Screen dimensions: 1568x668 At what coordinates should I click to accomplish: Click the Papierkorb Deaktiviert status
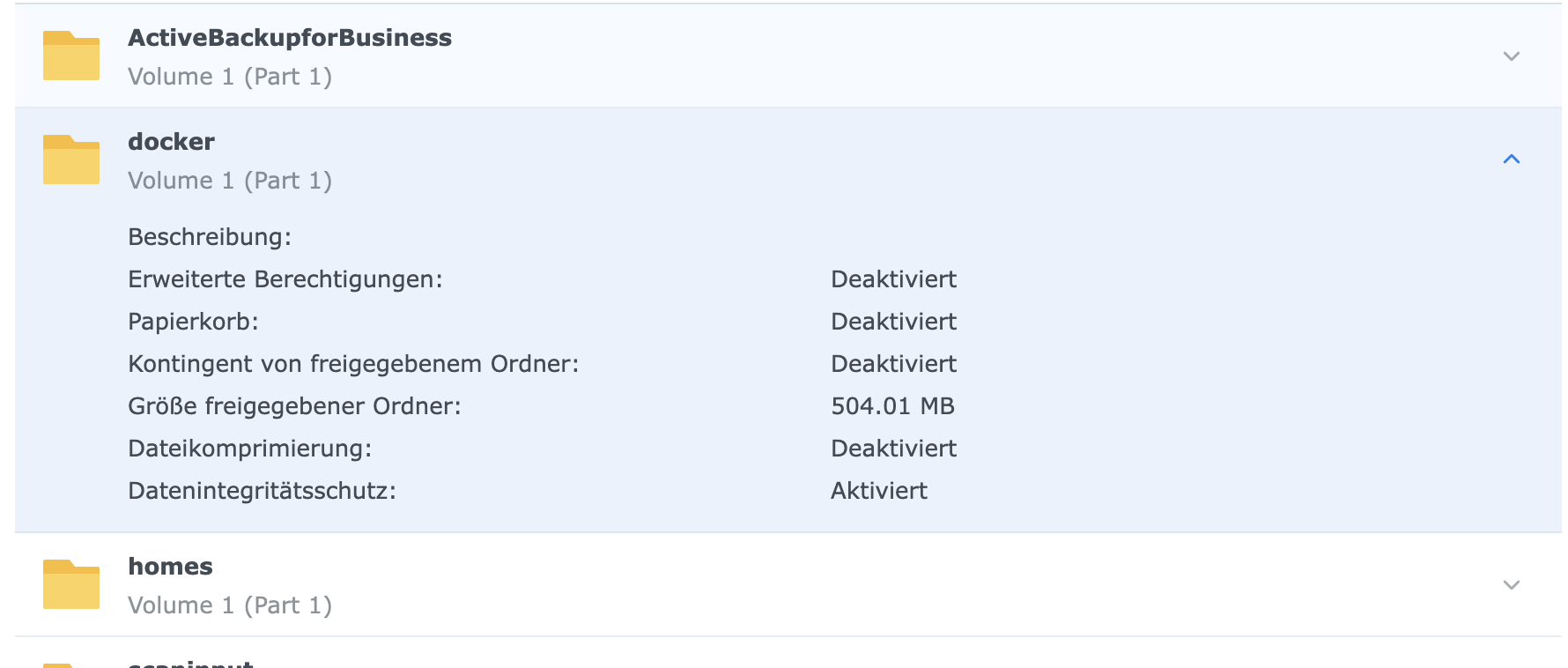pos(893,322)
